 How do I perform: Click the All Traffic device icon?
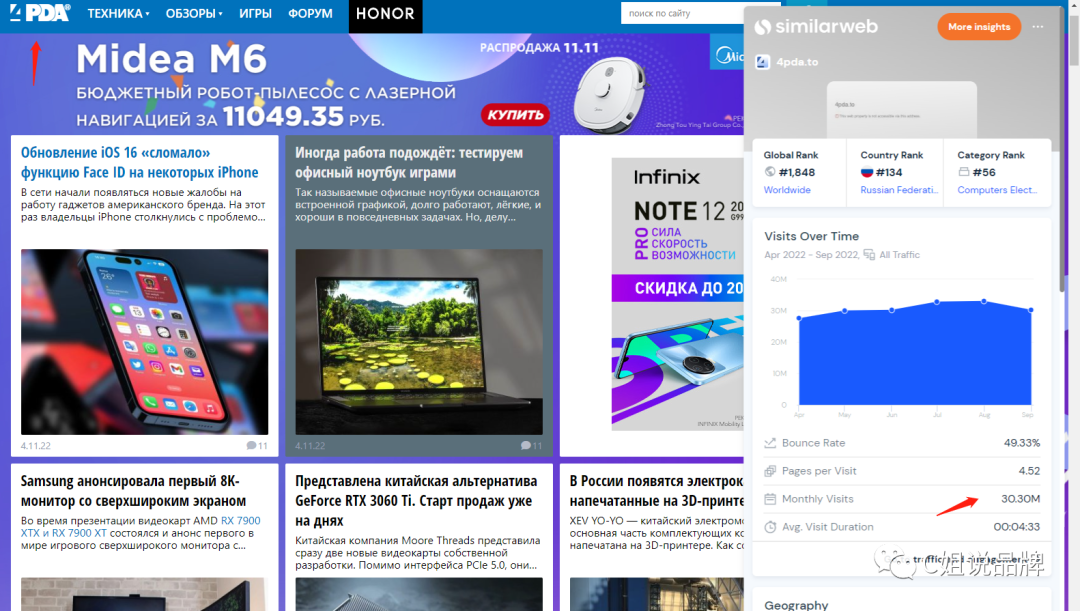(x=869, y=255)
